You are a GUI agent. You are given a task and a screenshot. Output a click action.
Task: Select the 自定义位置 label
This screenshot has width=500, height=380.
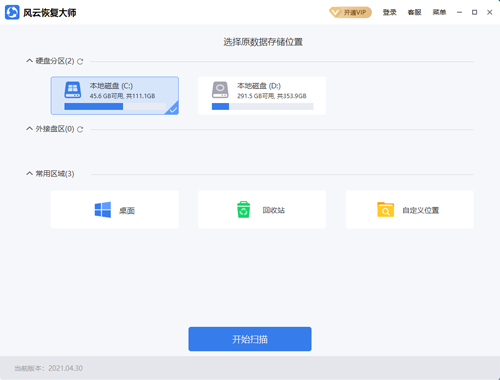pos(421,210)
